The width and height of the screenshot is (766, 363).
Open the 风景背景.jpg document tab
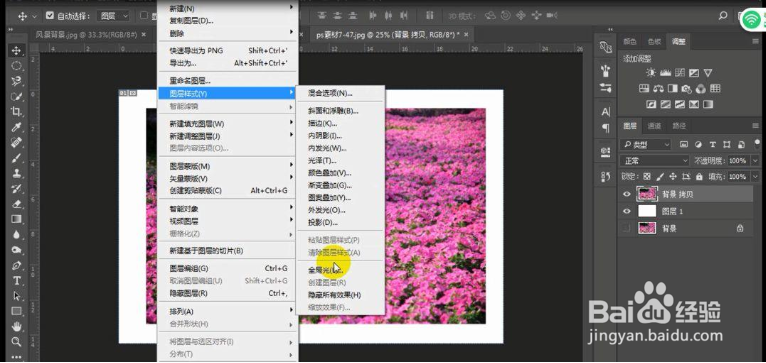click(x=87, y=35)
